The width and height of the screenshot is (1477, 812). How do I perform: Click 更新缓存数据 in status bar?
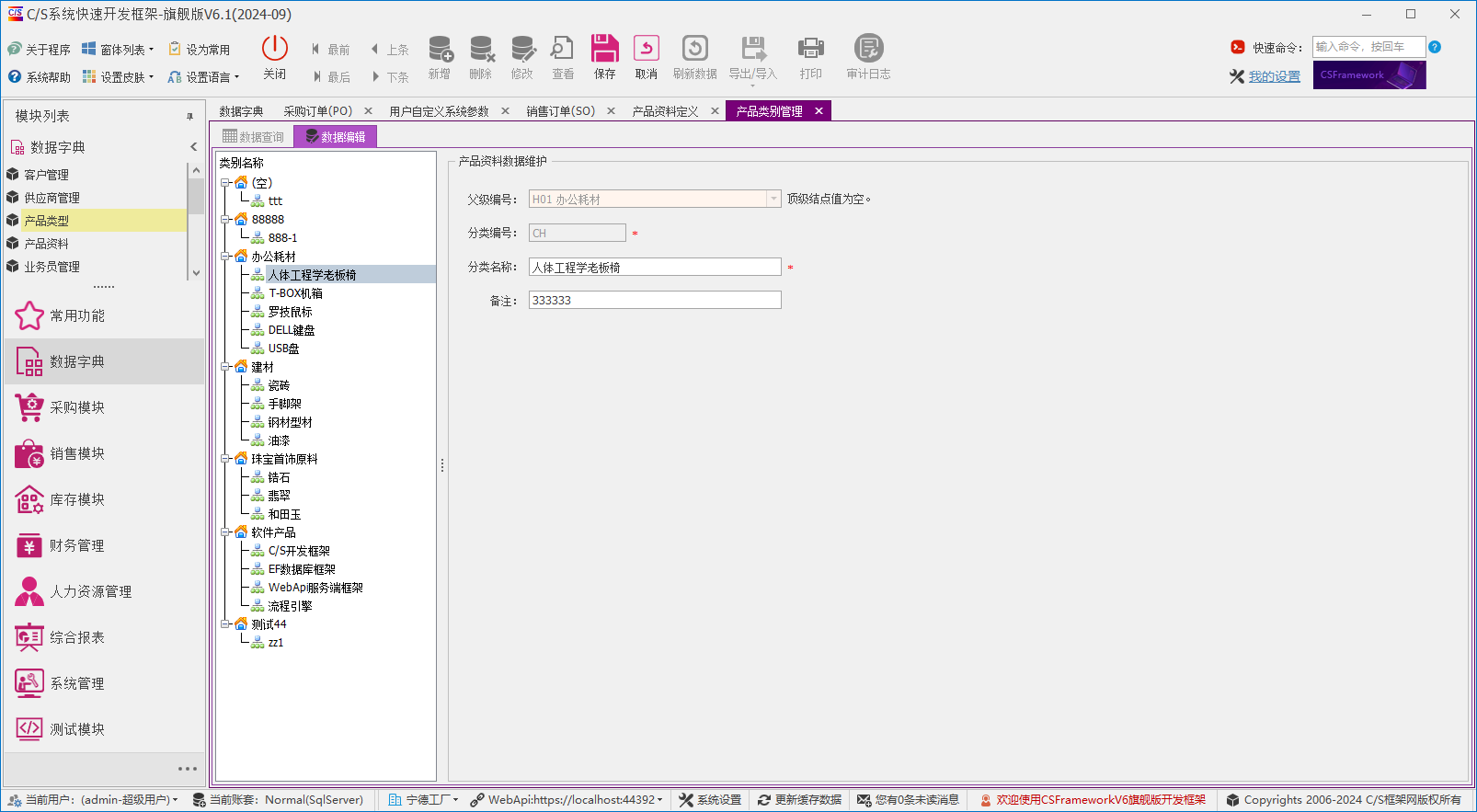799,800
